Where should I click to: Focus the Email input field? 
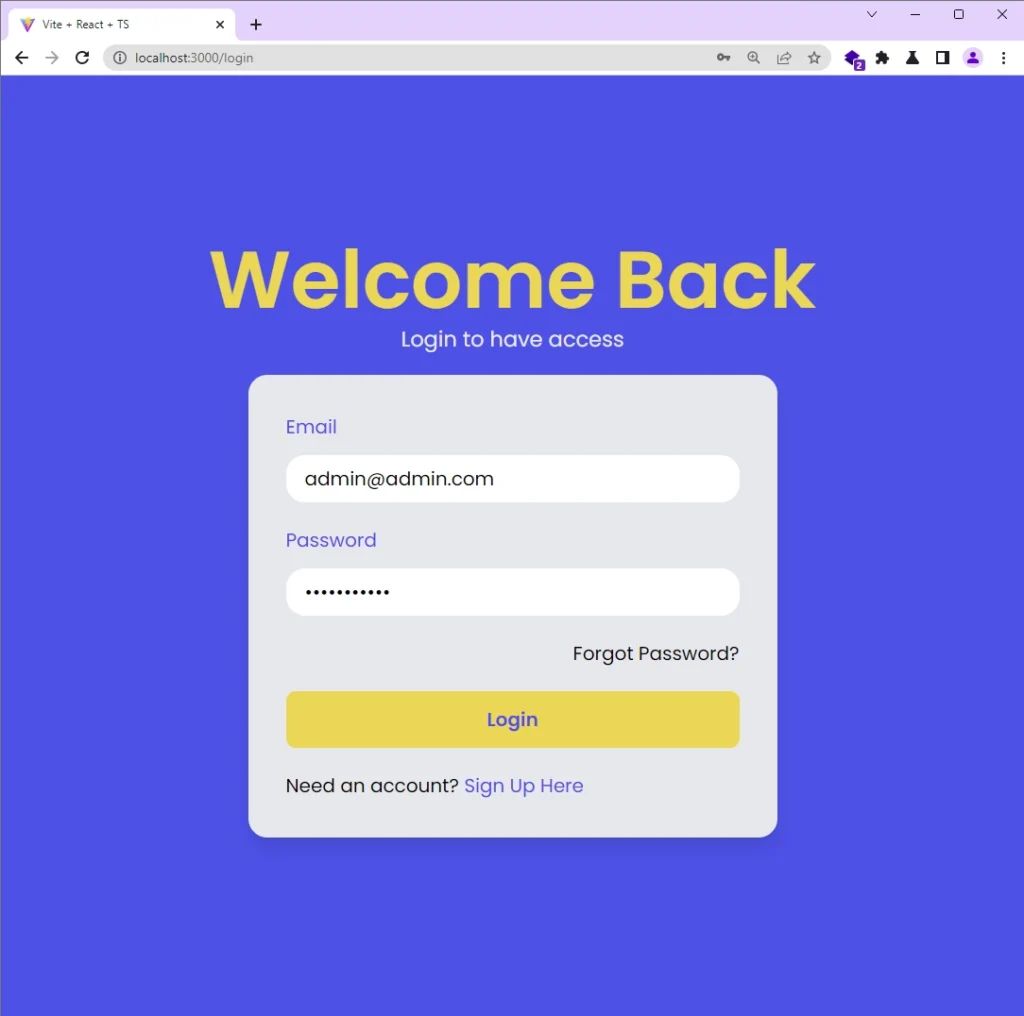point(513,479)
